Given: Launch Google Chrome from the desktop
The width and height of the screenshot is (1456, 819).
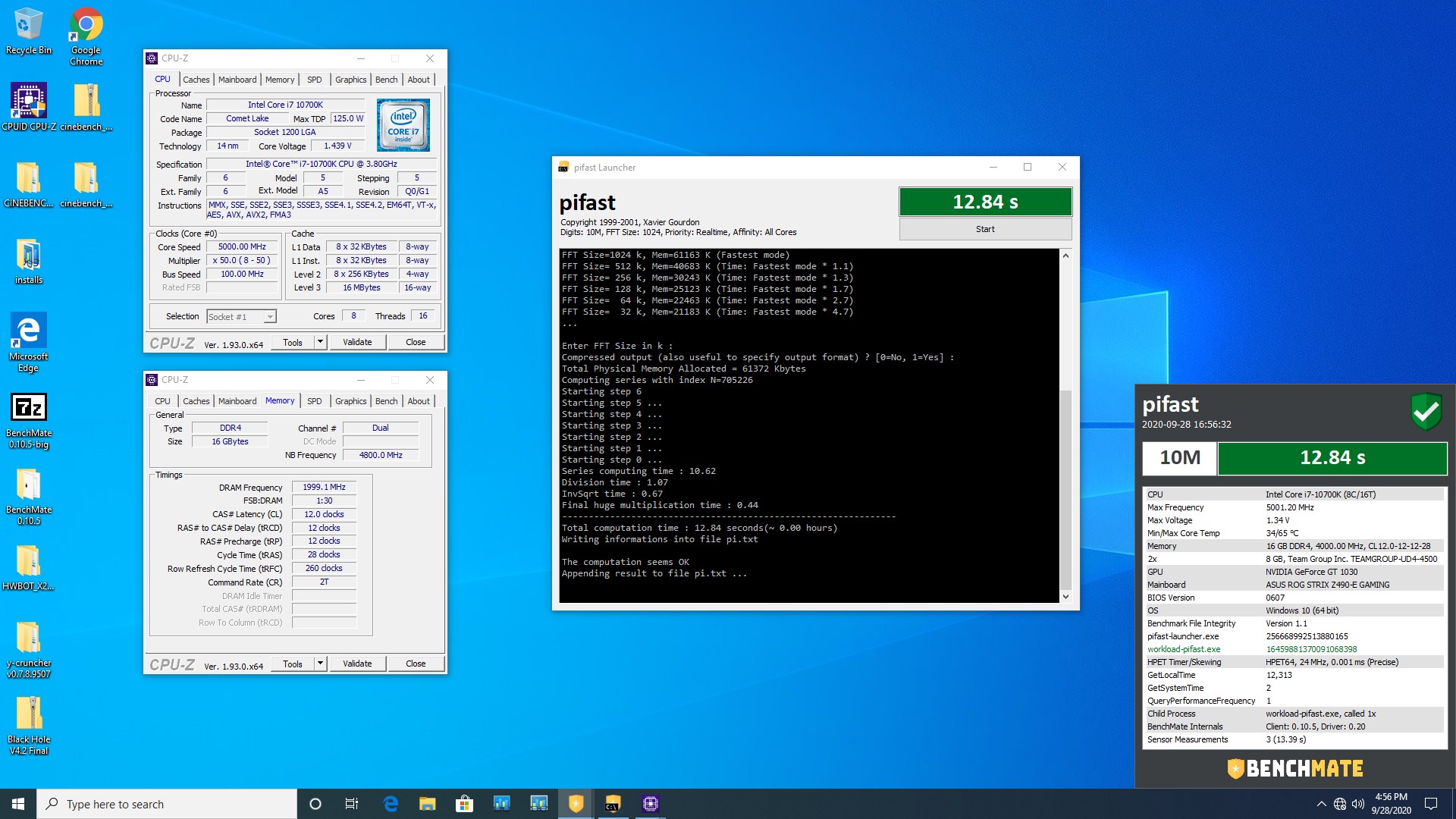Looking at the screenshot, I should (86, 36).
